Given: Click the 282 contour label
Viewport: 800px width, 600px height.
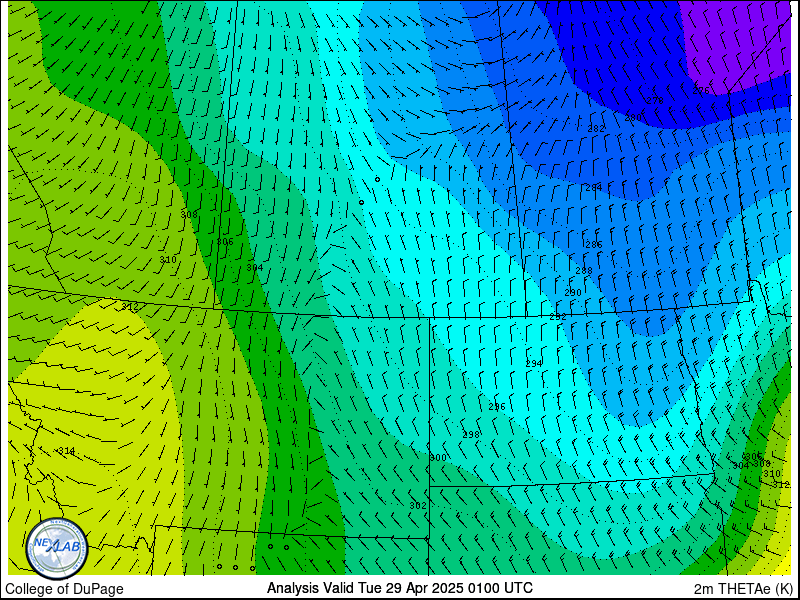Looking at the screenshot, I should coord(596,129).
